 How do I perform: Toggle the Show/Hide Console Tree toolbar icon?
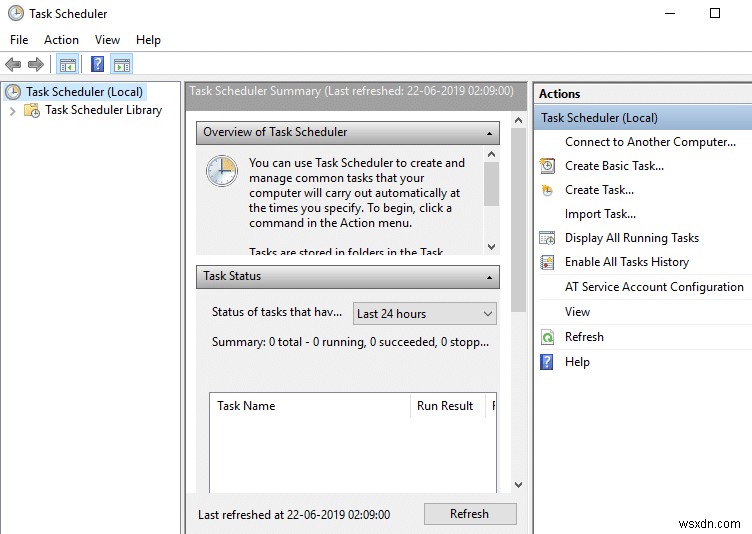68,64
